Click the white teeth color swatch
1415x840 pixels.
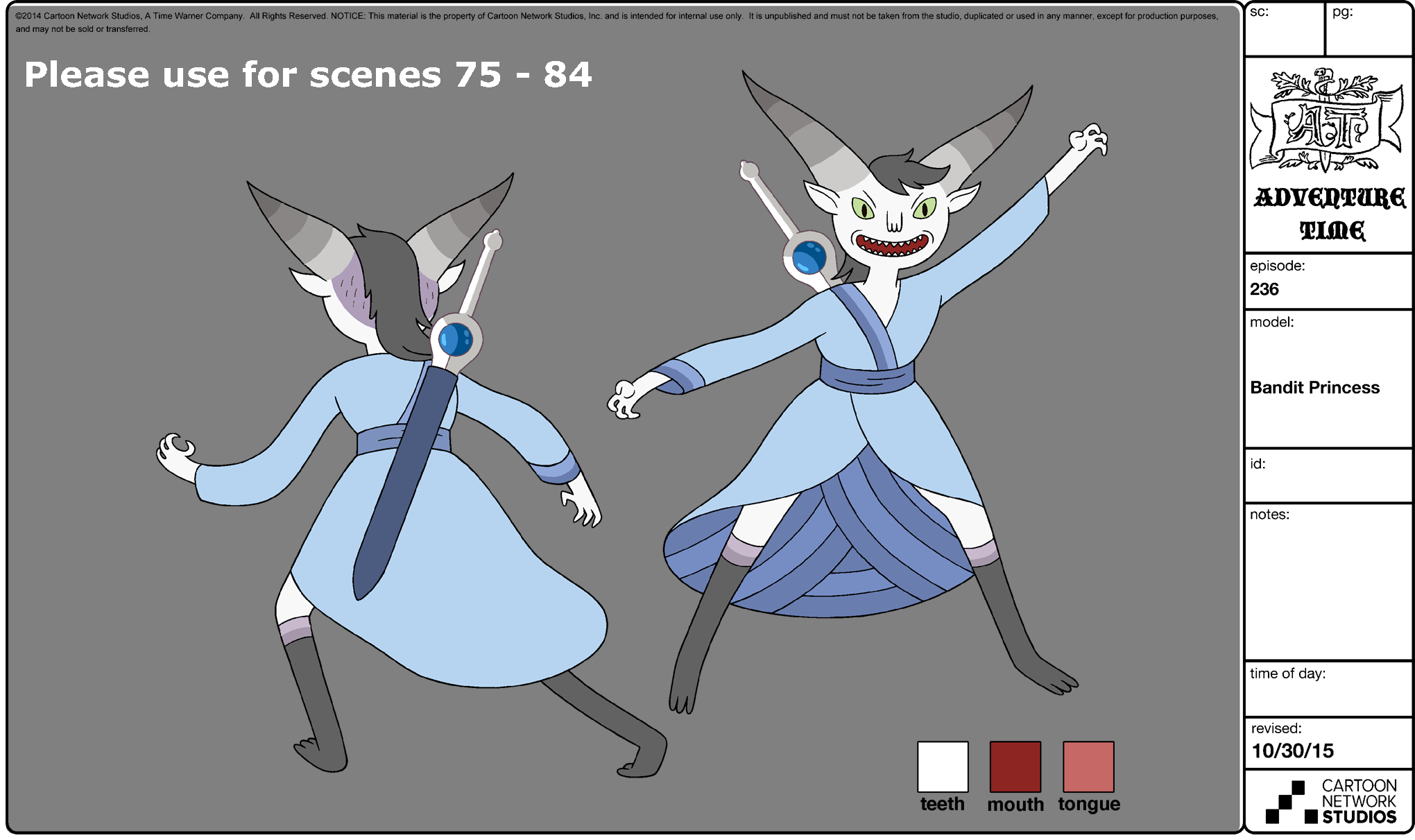pyautogui.click(x=942, y=766)
